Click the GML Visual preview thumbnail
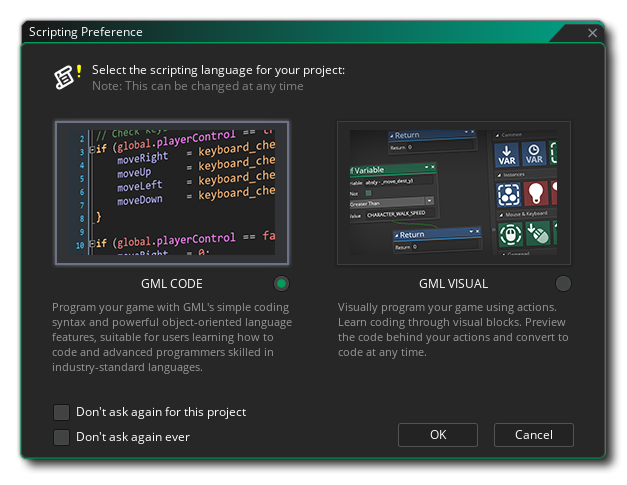The height and width of the screenshot is (485, 627). click(454, 193)
